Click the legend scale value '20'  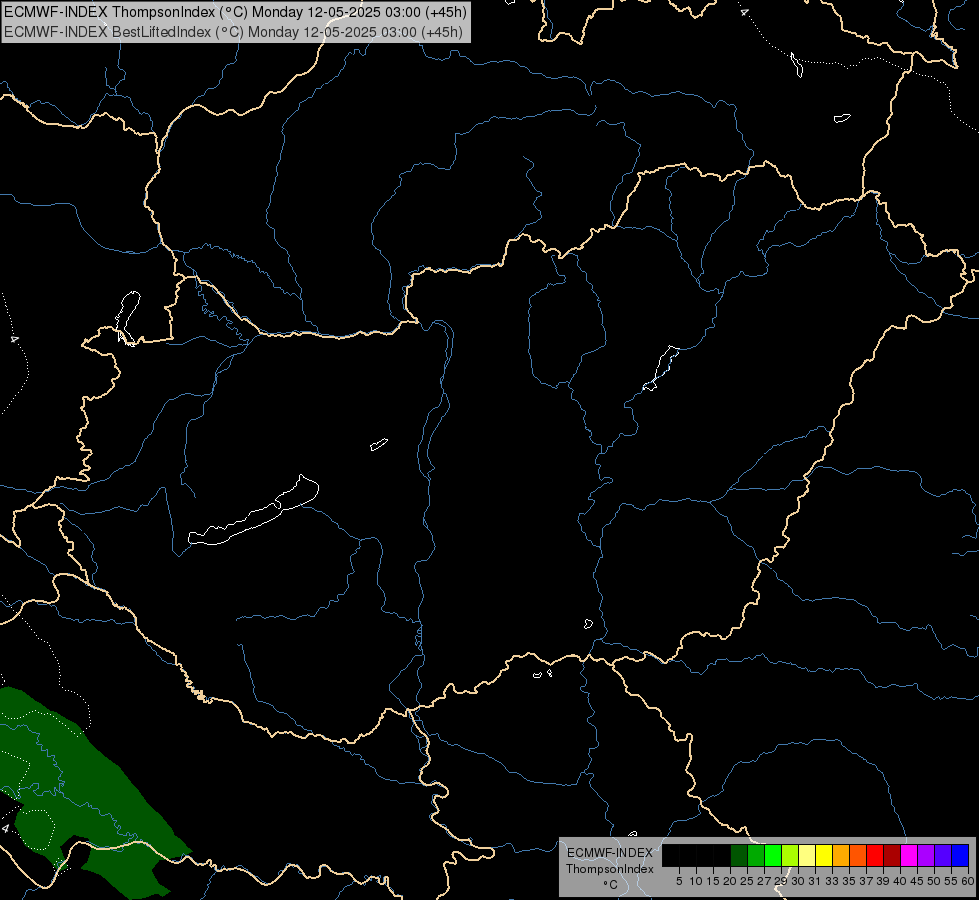click(x=730, y=881)
